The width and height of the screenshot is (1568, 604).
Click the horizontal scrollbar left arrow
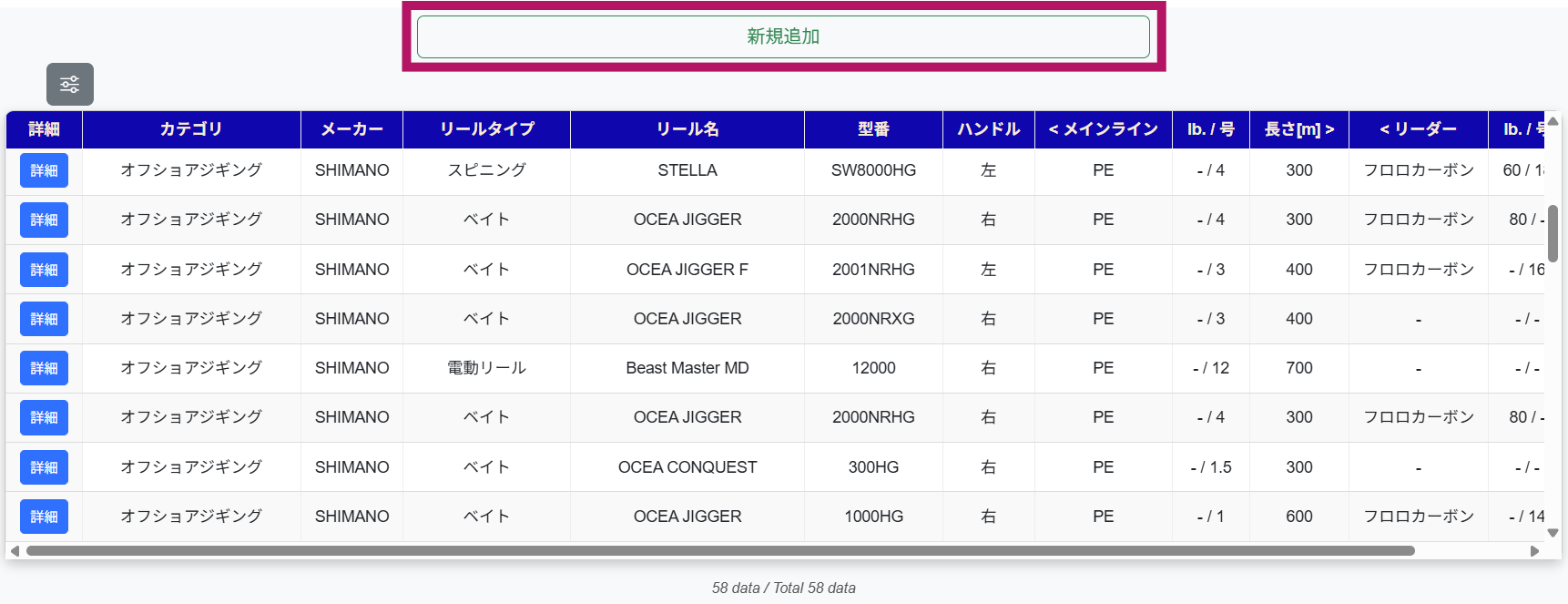click(x=15, y=551)
